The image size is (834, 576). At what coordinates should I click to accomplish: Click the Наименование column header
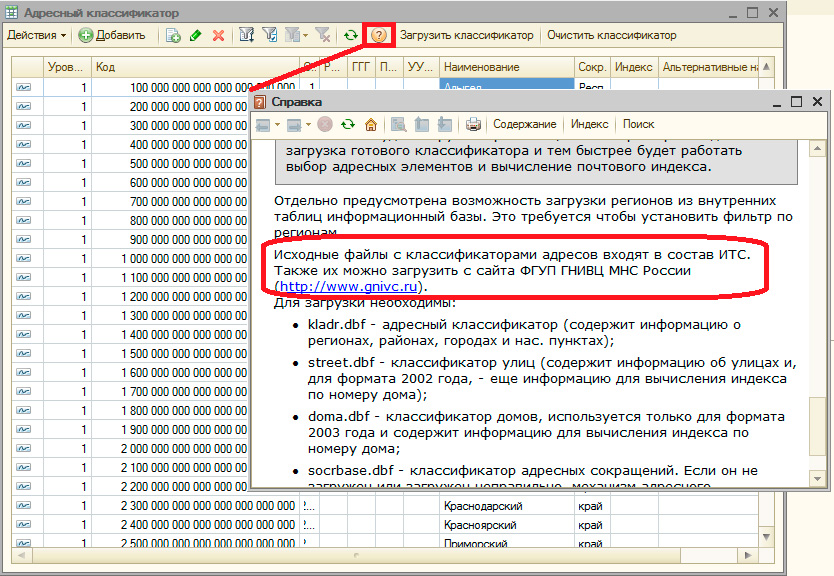pyautogui.click(x=506, y=67)
